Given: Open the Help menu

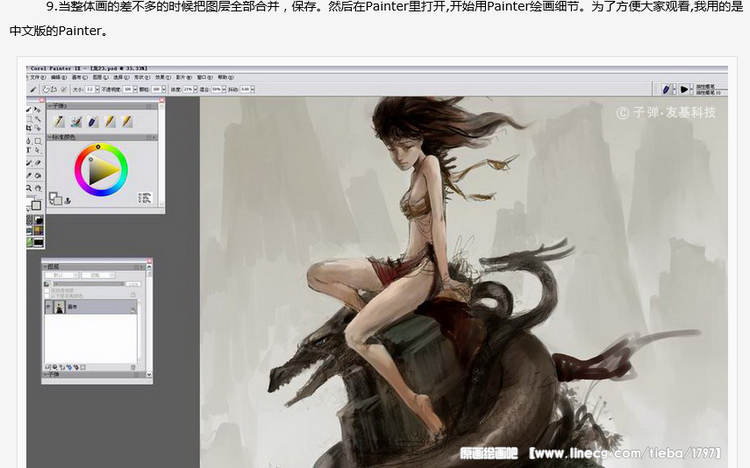Looking at the screenshot, I should coord(226,77).
